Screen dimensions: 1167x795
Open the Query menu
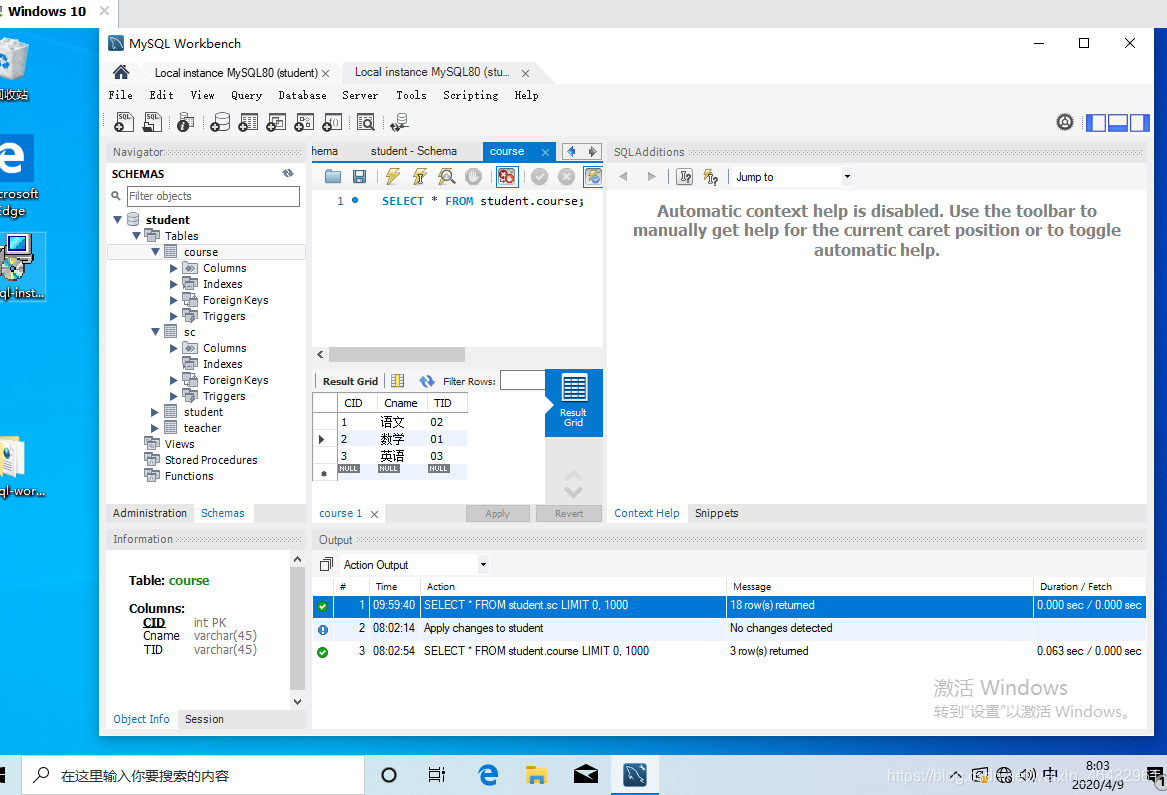coord(246,95)
